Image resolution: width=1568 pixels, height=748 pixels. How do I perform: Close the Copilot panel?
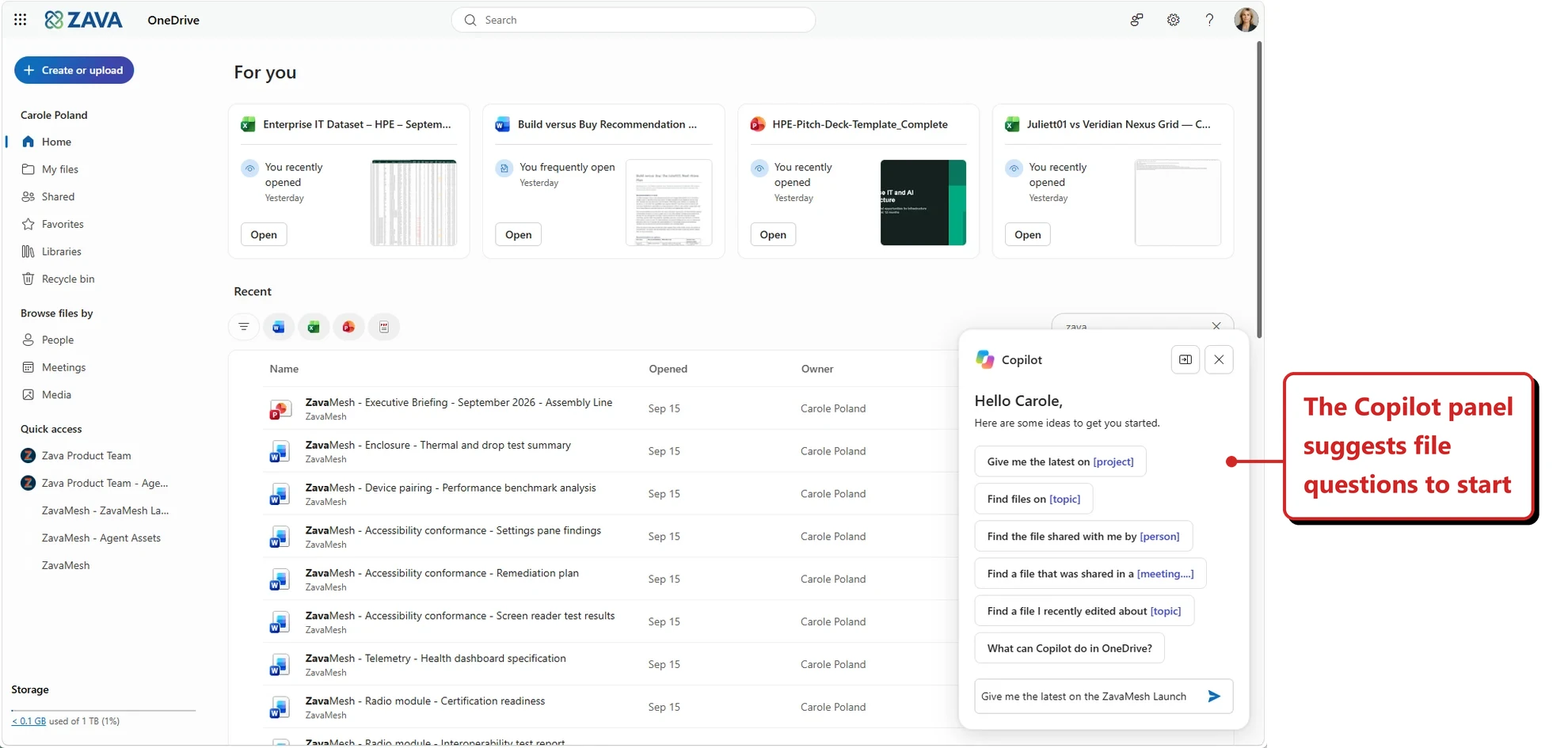click(1219, 359)
